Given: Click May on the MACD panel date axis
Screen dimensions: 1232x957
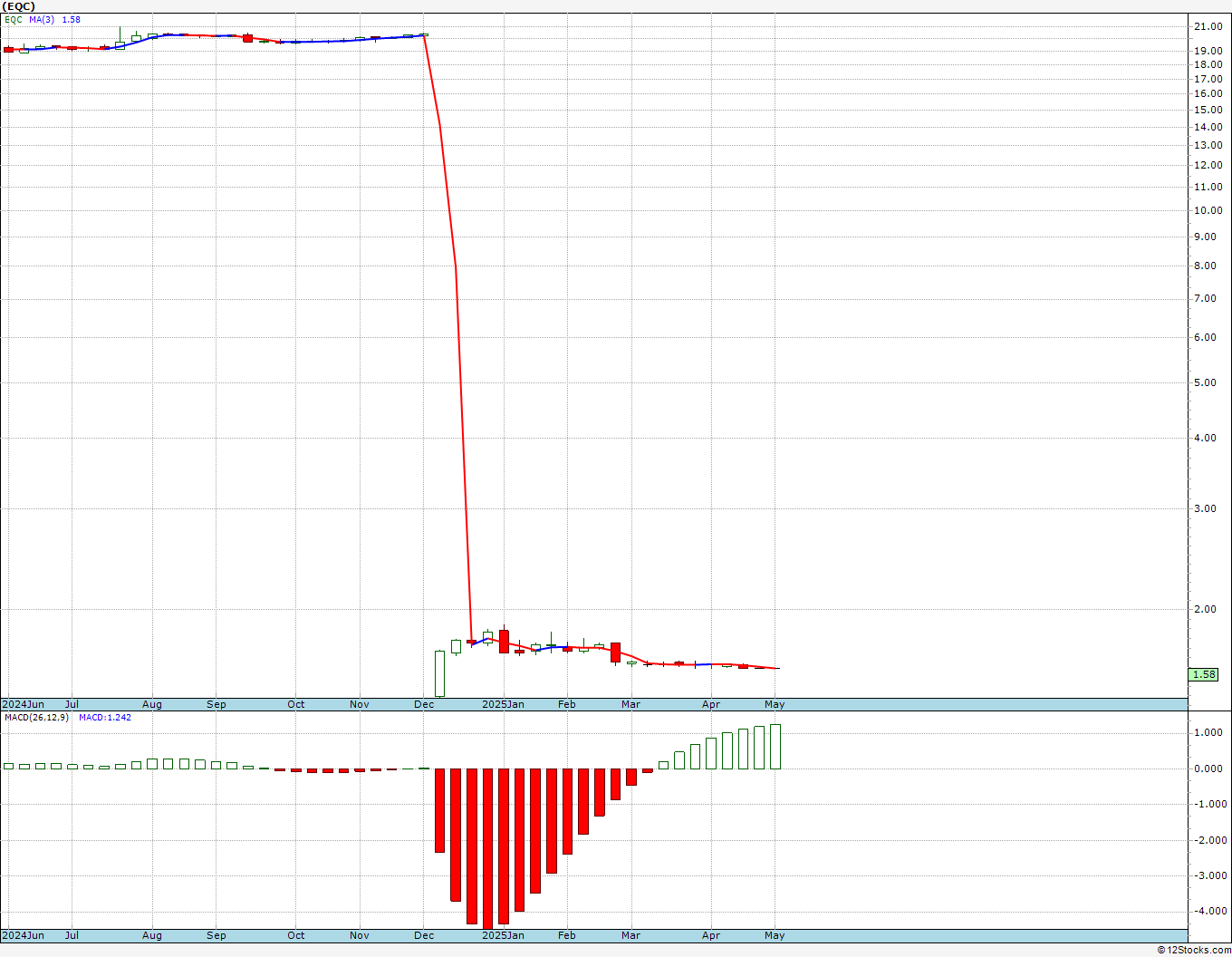Looking at the screenshot, I should pos(775,935).
